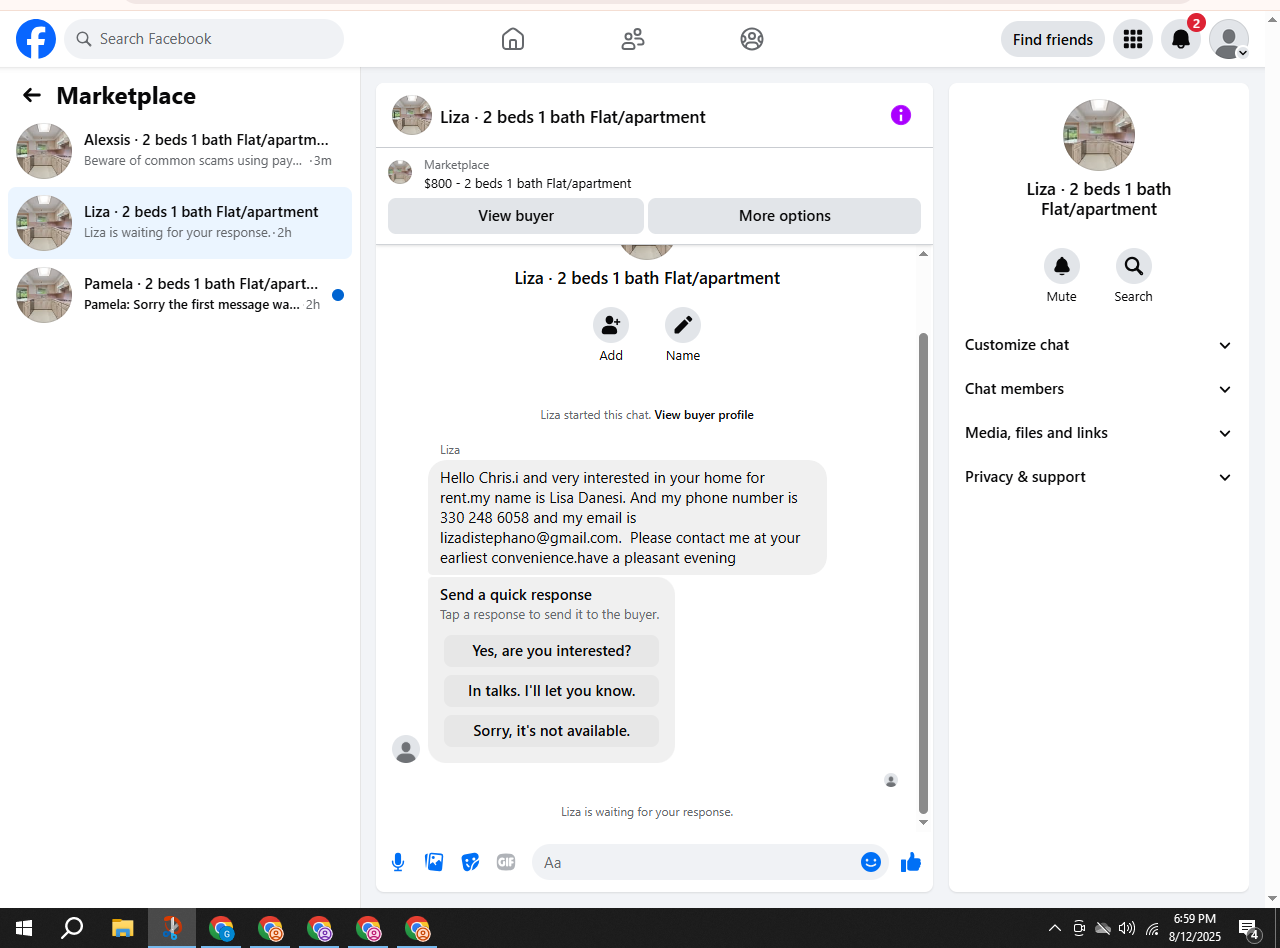Viewport: 1280px width, 948px height.
Task: Send quick reply 'In talks. I'll let you know.'
Action: pyautogui.click(x=551, y=691)
